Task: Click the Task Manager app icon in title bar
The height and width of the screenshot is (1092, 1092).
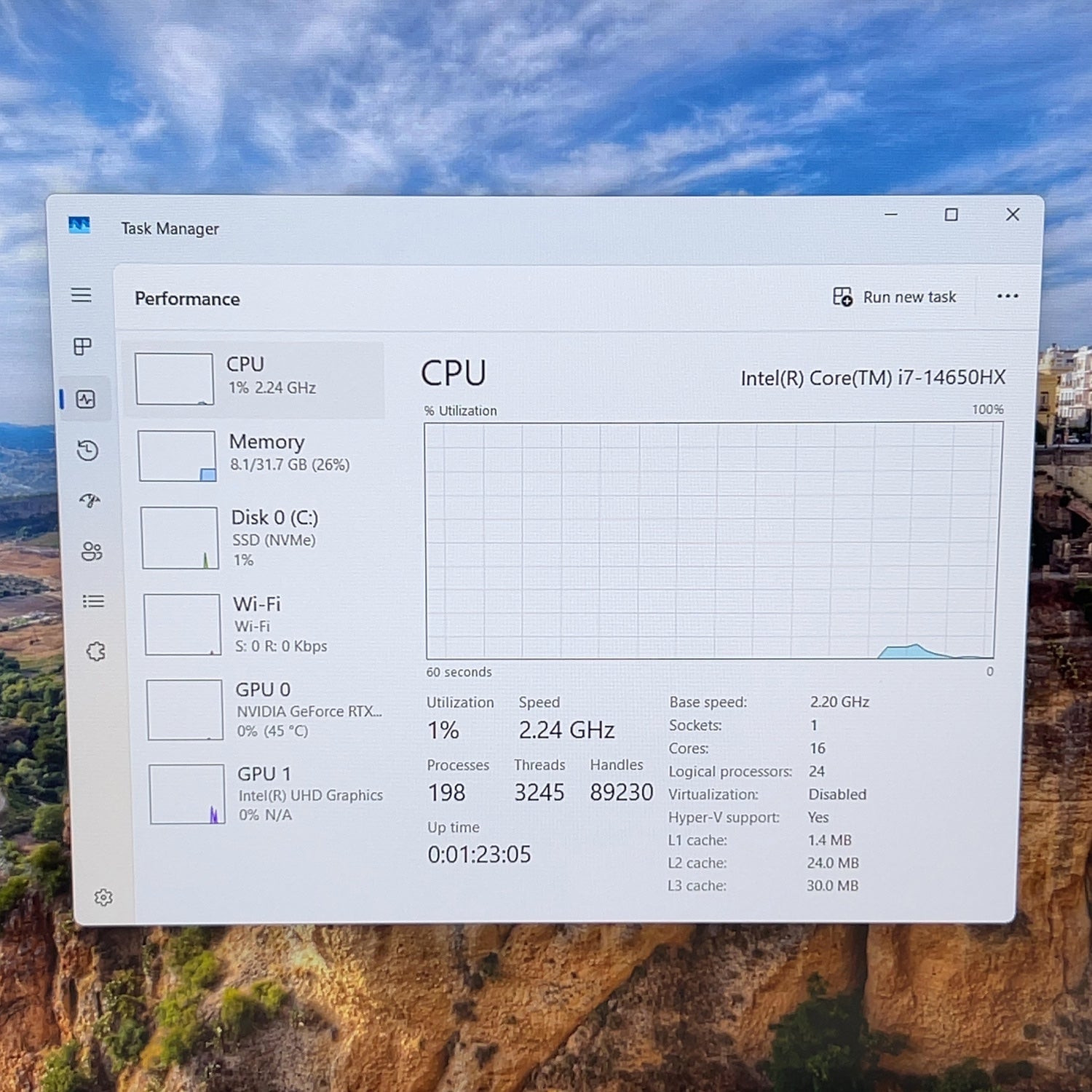Action: pos(79,225)
